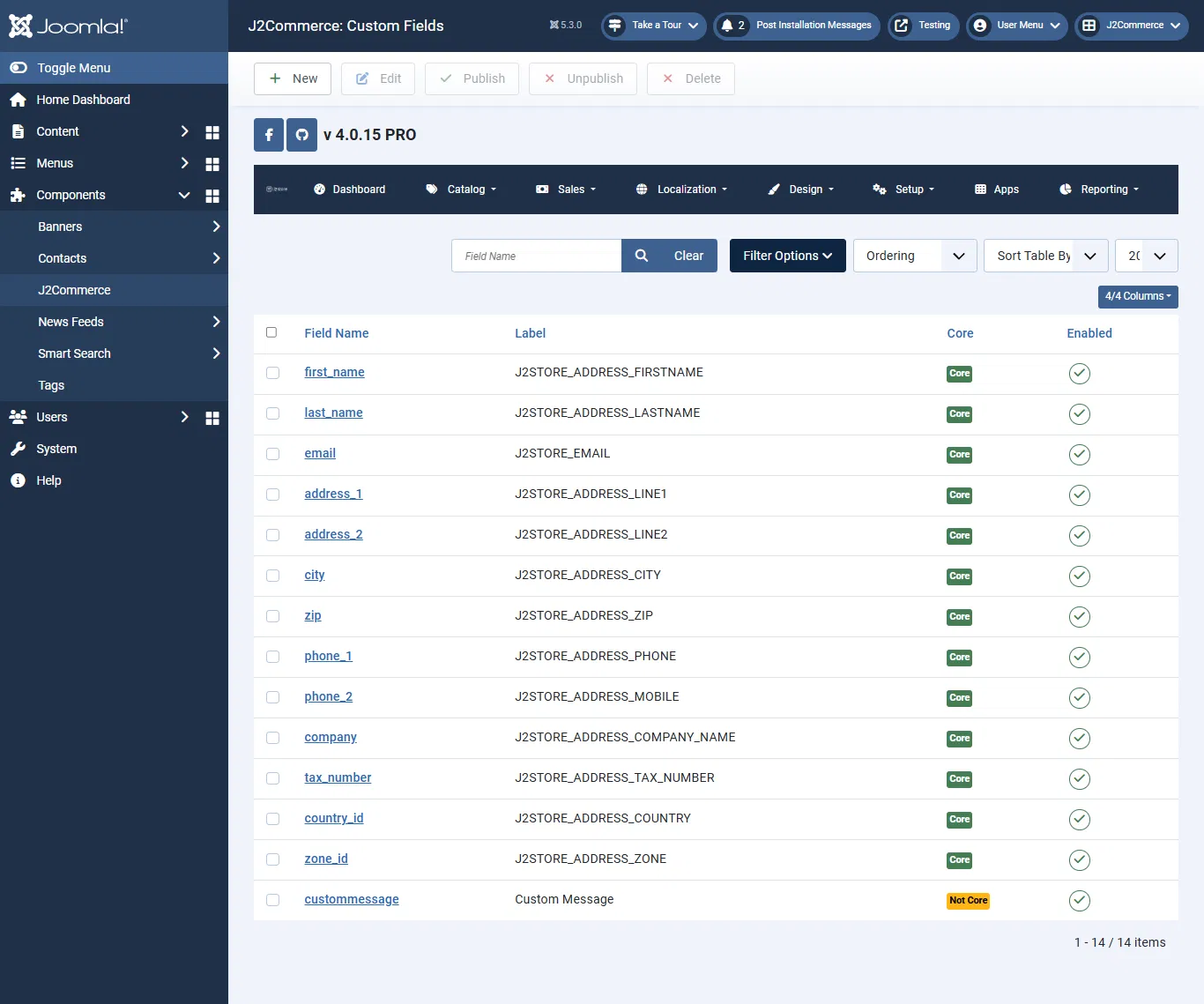Click the Not Core badge for custommessage
Screen dimensions: 1204x1004
click(x=969, y=901)
